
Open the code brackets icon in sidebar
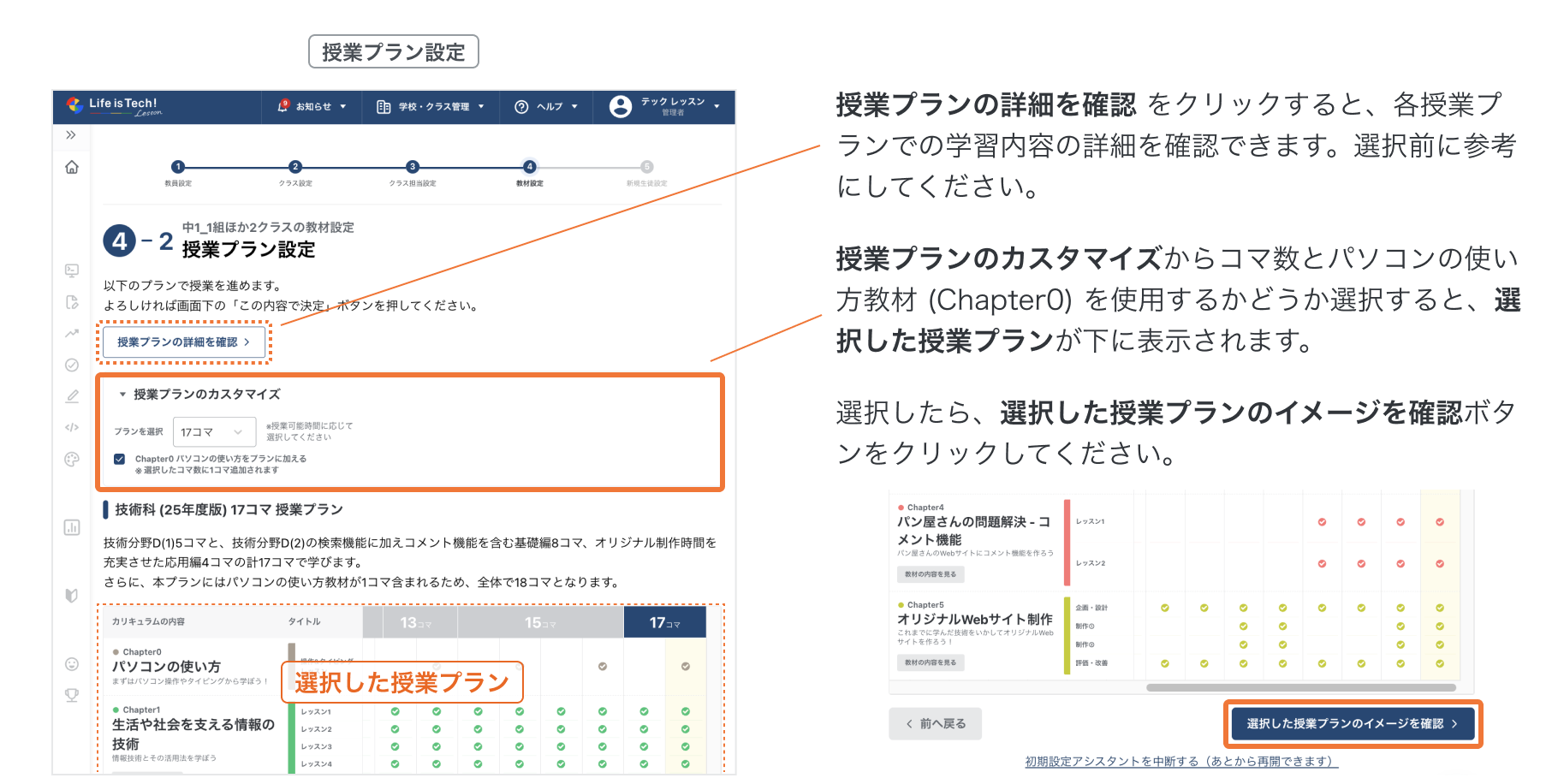(x=72, y=427)
